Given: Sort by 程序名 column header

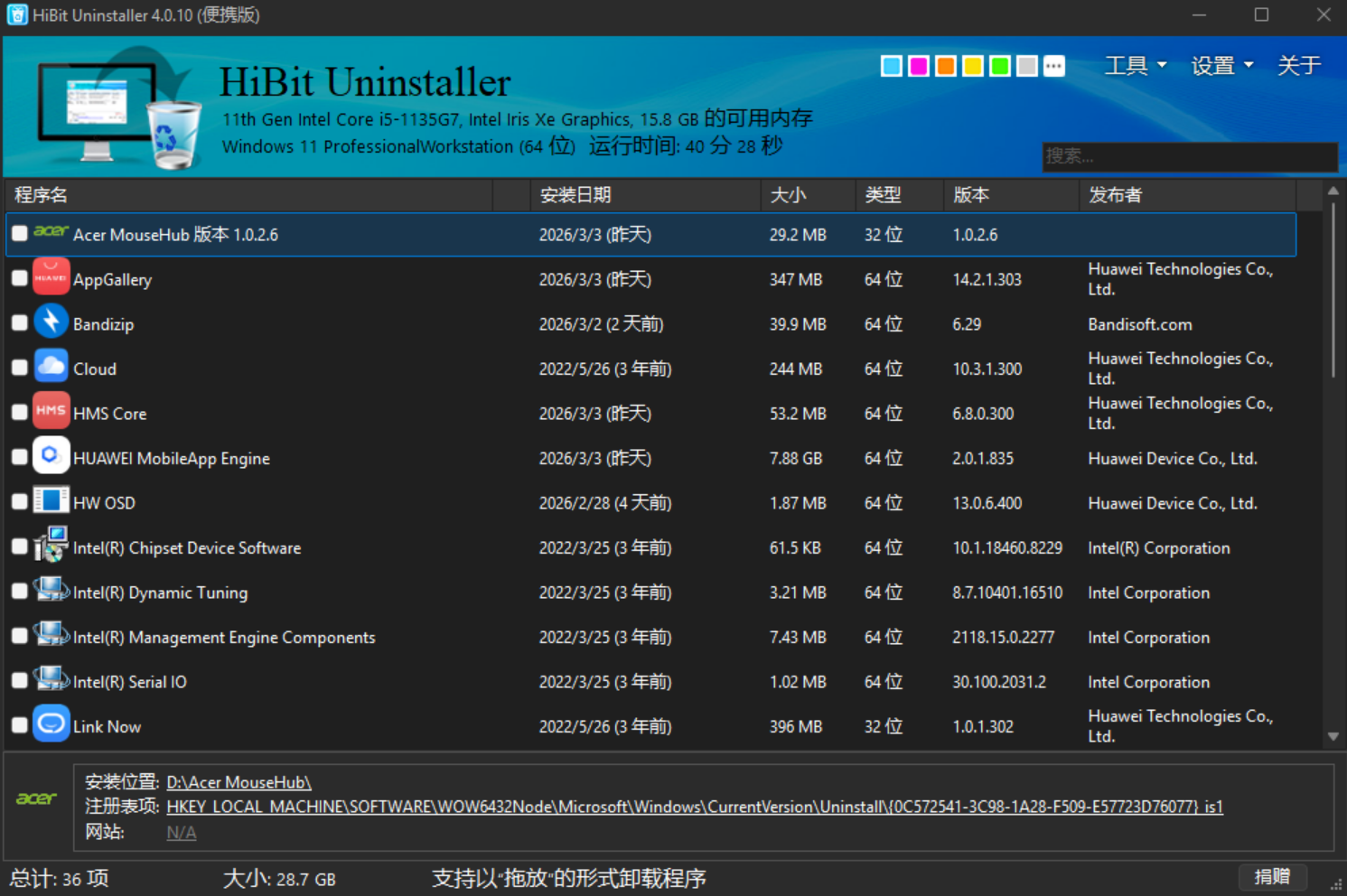Looking at the screenshot, I should 248,195.
